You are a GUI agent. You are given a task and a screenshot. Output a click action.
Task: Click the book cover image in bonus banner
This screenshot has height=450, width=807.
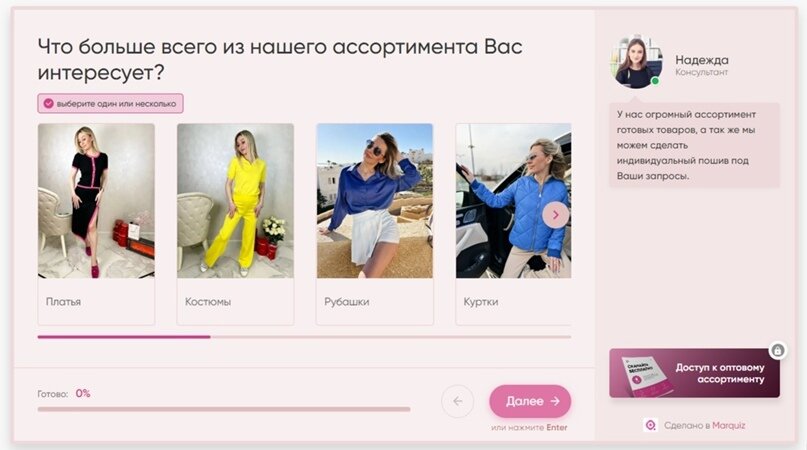tap(645, 375)
